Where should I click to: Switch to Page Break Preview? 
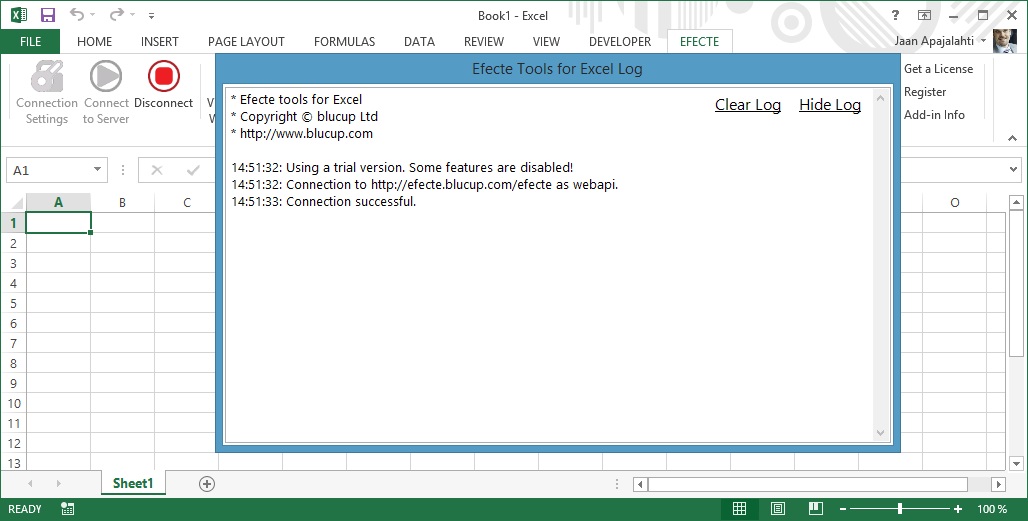pos(816,509)
